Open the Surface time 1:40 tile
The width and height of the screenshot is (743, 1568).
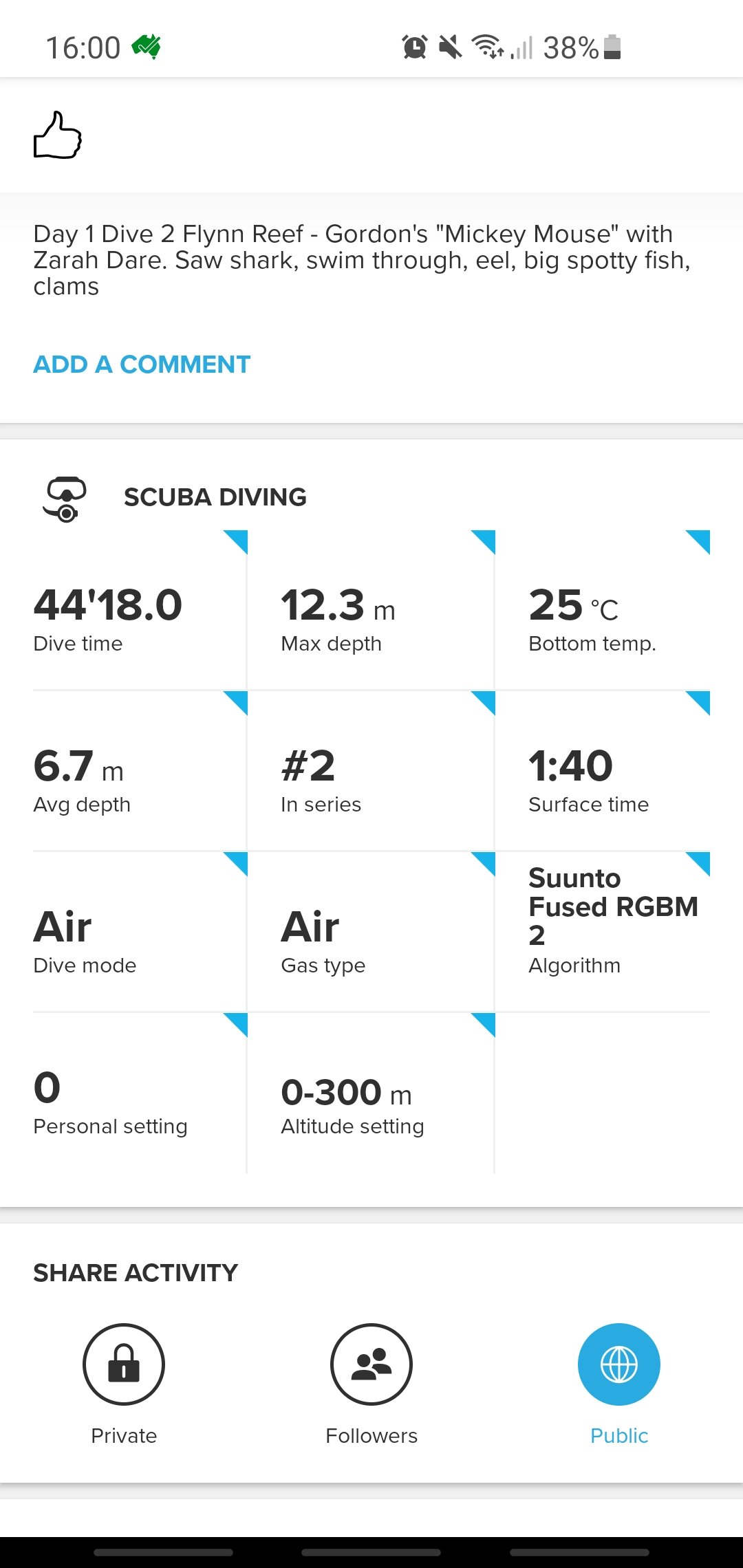603,774
